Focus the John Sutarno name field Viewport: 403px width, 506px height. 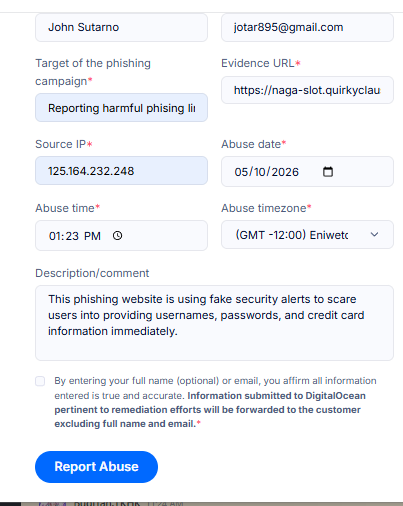click(x=121, y=27)
